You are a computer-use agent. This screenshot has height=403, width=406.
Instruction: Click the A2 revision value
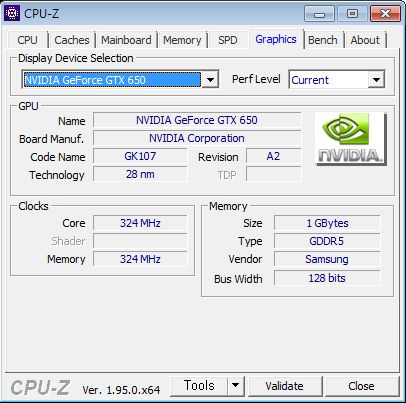(273, 156)
